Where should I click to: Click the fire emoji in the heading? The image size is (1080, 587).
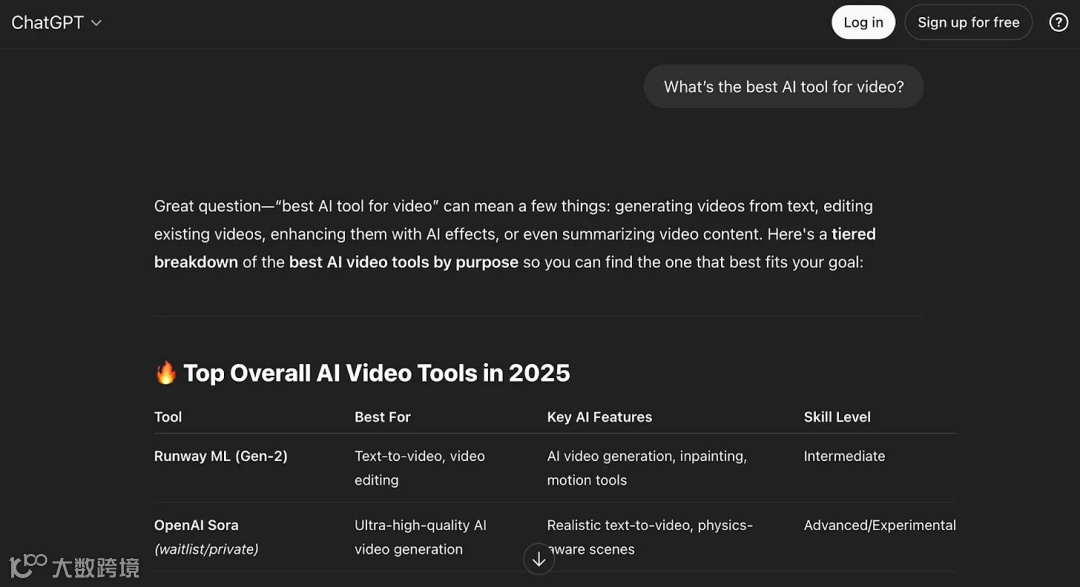point(165,373)
